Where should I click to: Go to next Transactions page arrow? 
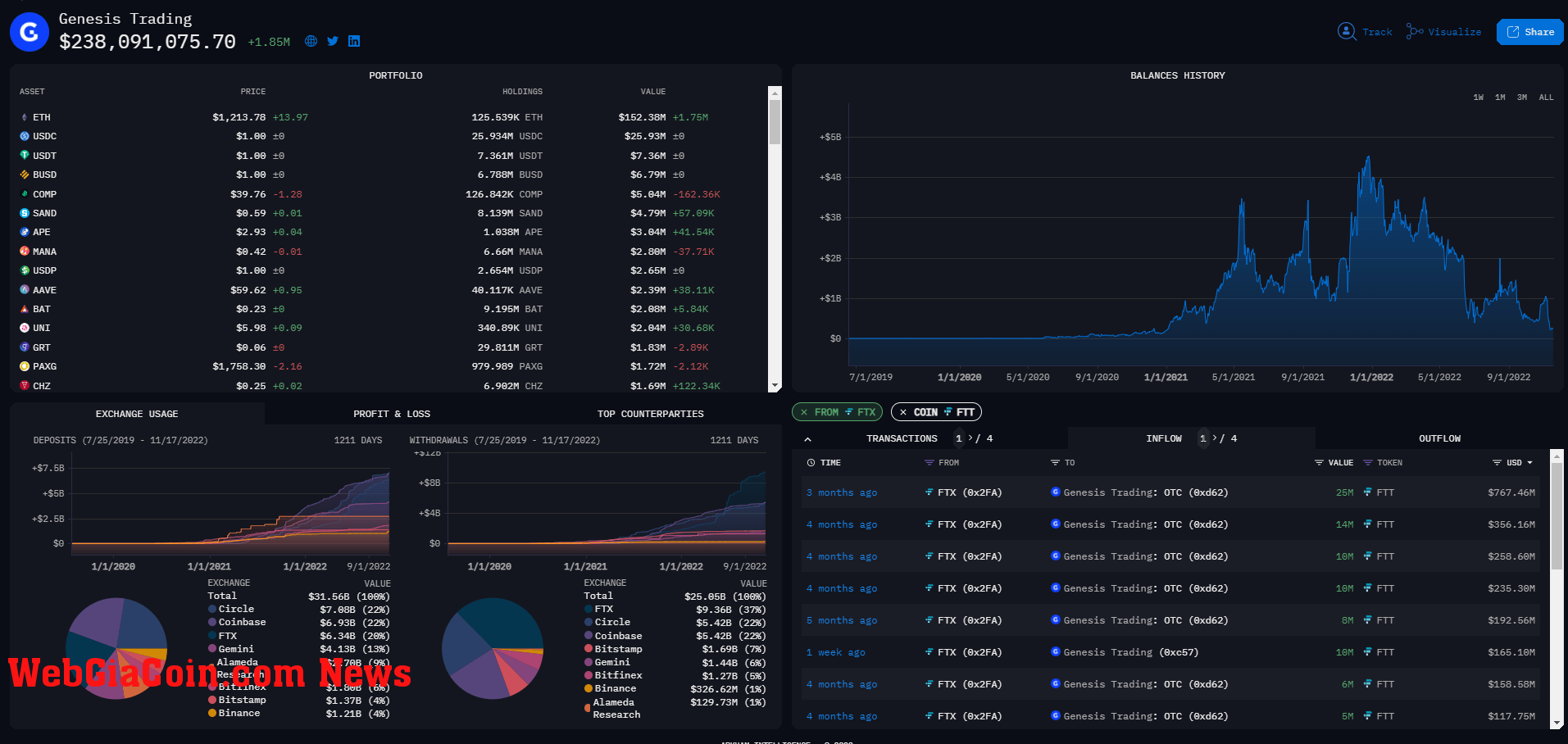pyautogui.click(x=970, y=438)
